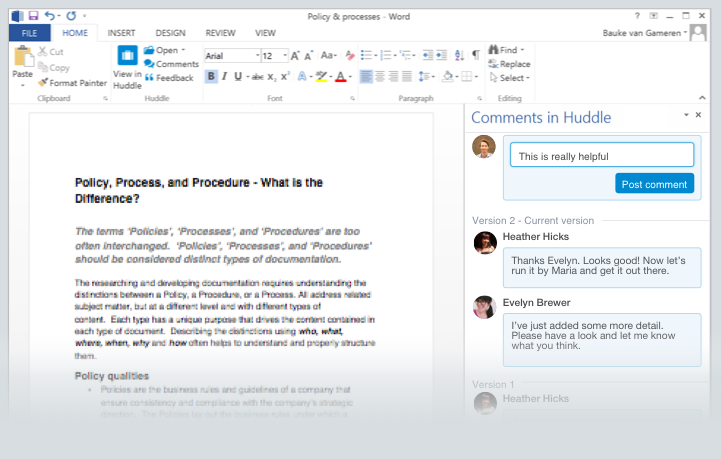Open Comments in Huddle pane options arrow
This screenshot has width=721, height=459.
[x=686, y=115]
